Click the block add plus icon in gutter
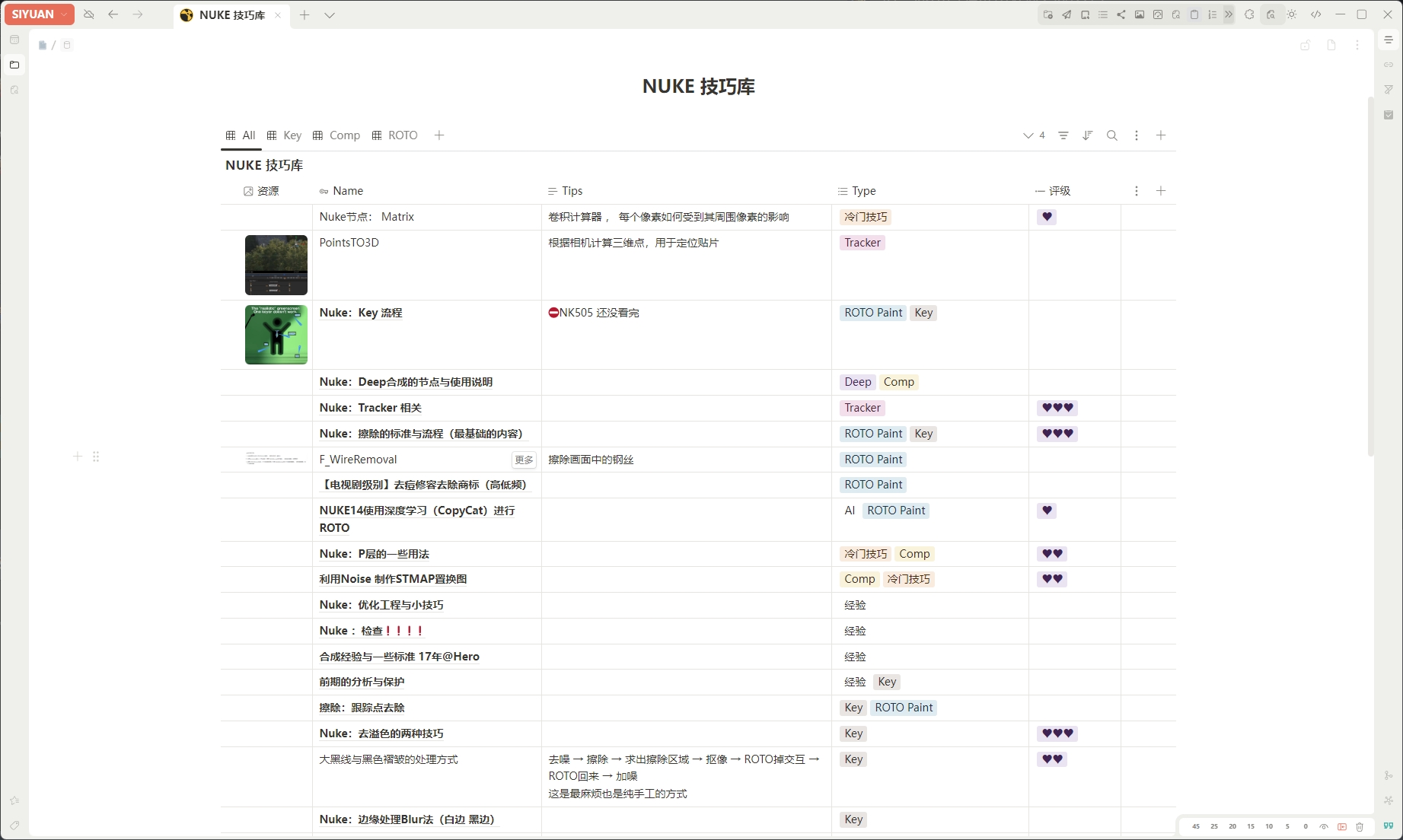Screen dimensions: 1403x840 coord(78,457)
